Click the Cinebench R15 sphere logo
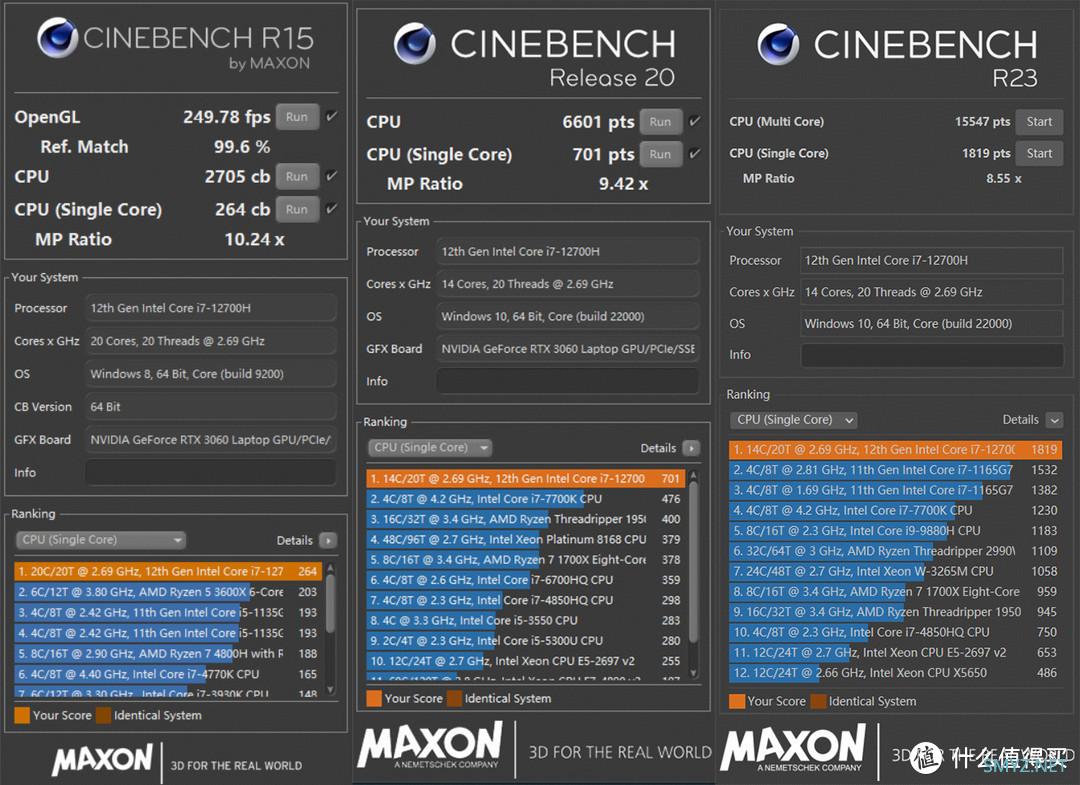The image size is (1080, 785). click(57, 37)
